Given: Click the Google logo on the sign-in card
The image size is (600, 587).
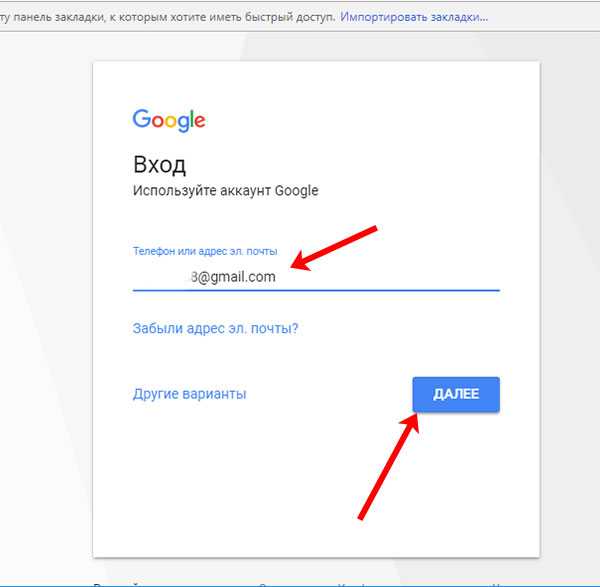Looking at the screenshot, I should pyautogui.click(x=169, y=120).
